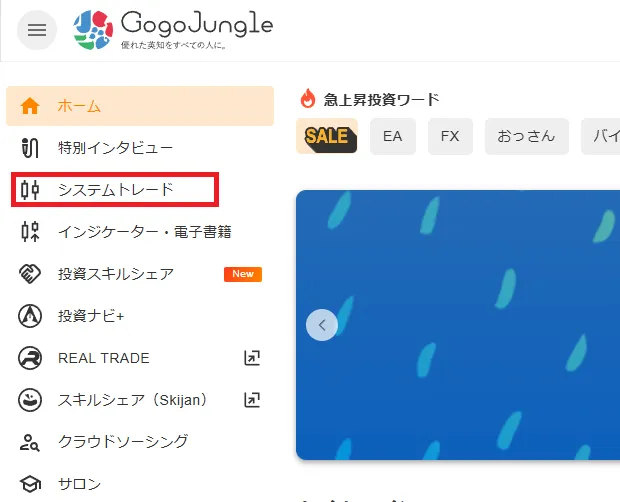Open REAL TRADE external link icon
The height and width of the screenshot is (502, 620).
[x=252, y=358]
